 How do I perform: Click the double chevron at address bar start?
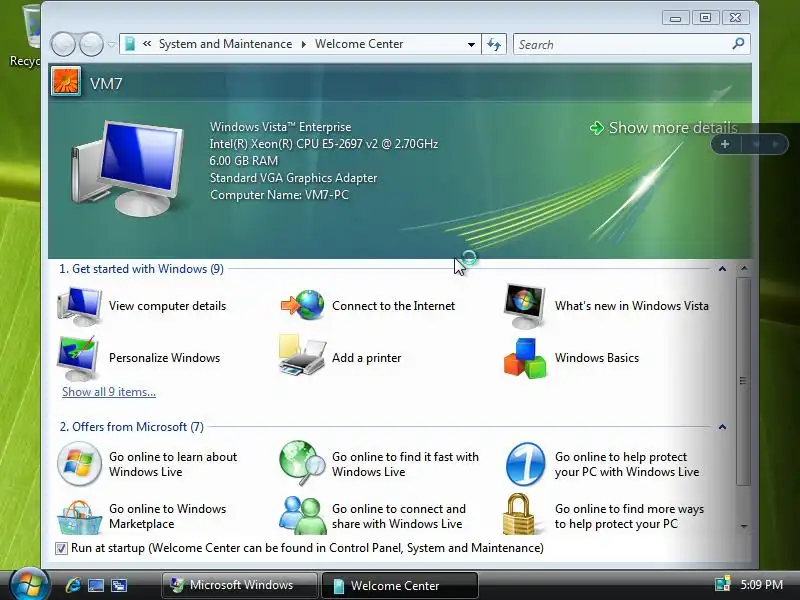pos(147,44)
